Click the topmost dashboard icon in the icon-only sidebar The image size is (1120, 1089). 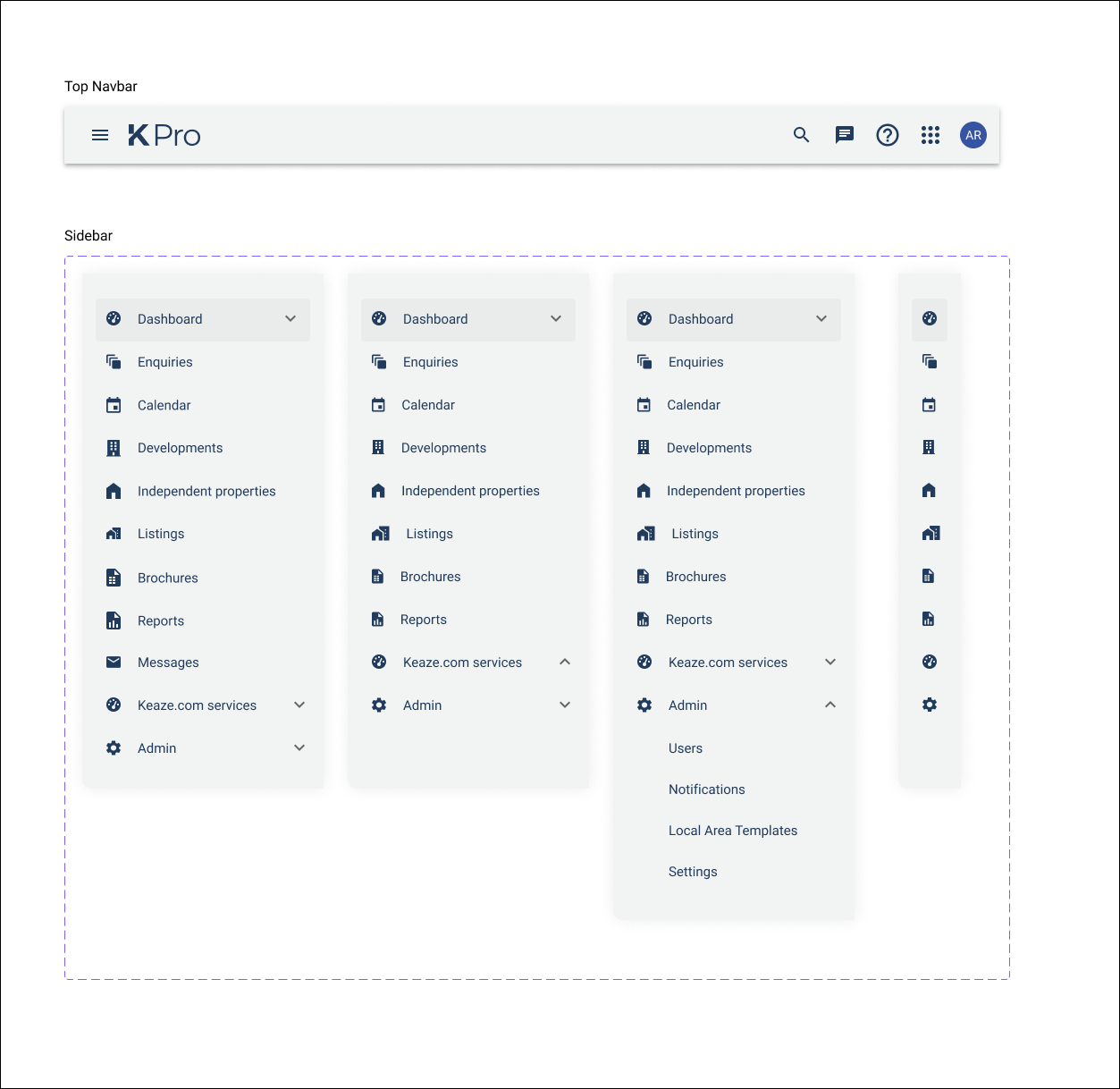coord(930,319)
